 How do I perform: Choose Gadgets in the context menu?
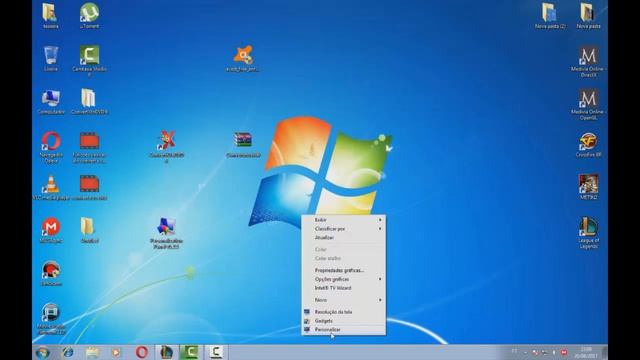click(x=343, y=321)
